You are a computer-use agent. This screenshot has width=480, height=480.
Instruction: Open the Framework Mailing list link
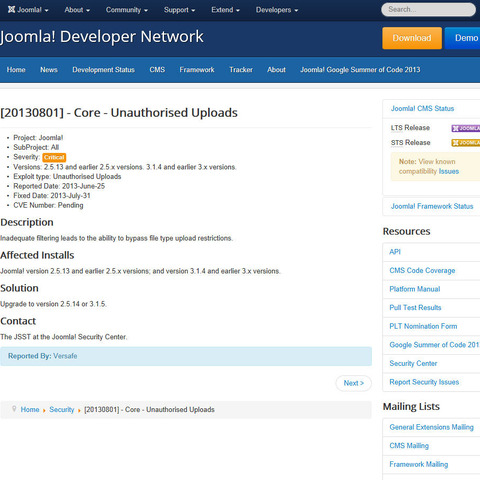pyautogui.click(x=419, y=464)
